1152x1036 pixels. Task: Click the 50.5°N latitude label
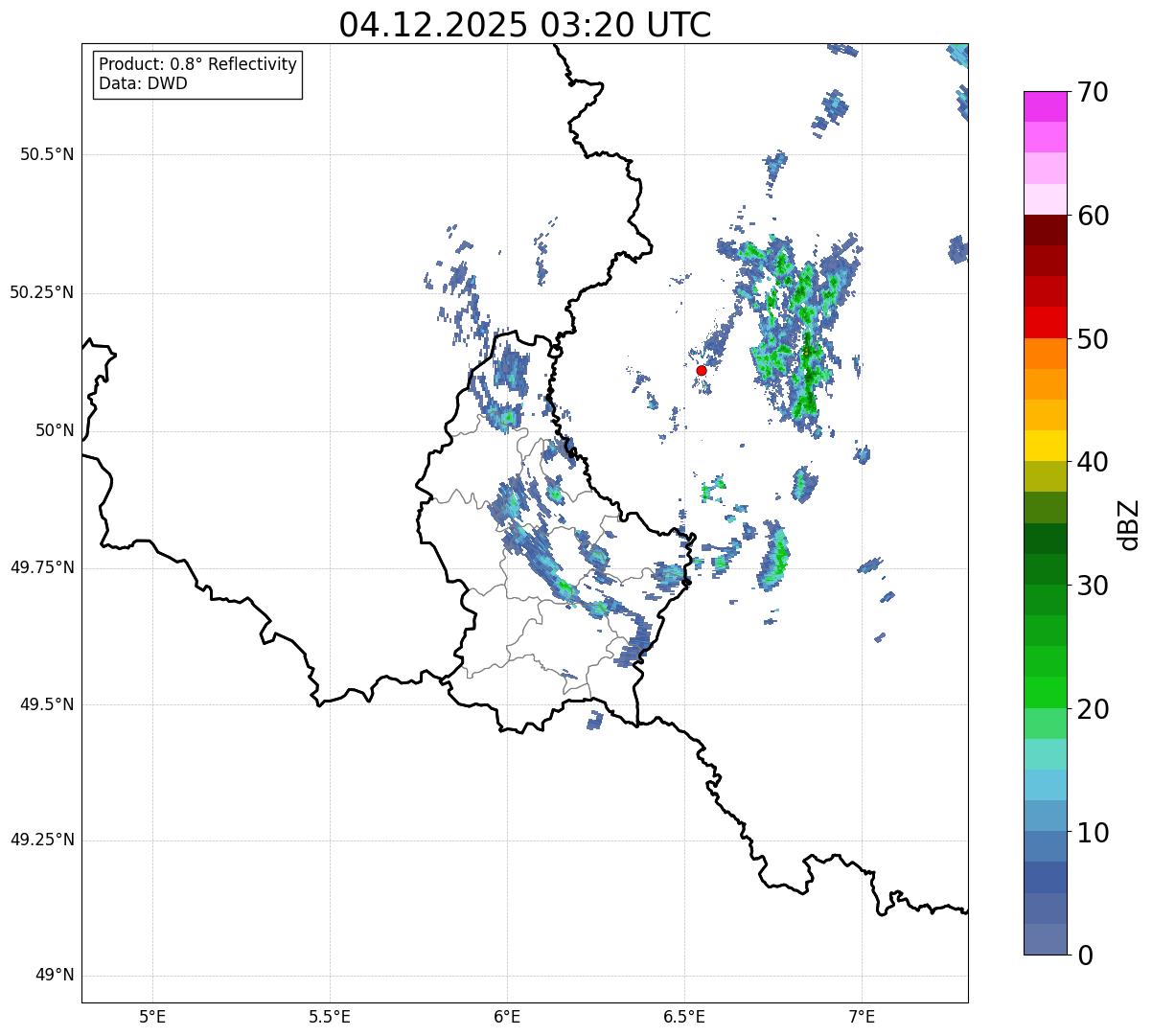(47, 154)
